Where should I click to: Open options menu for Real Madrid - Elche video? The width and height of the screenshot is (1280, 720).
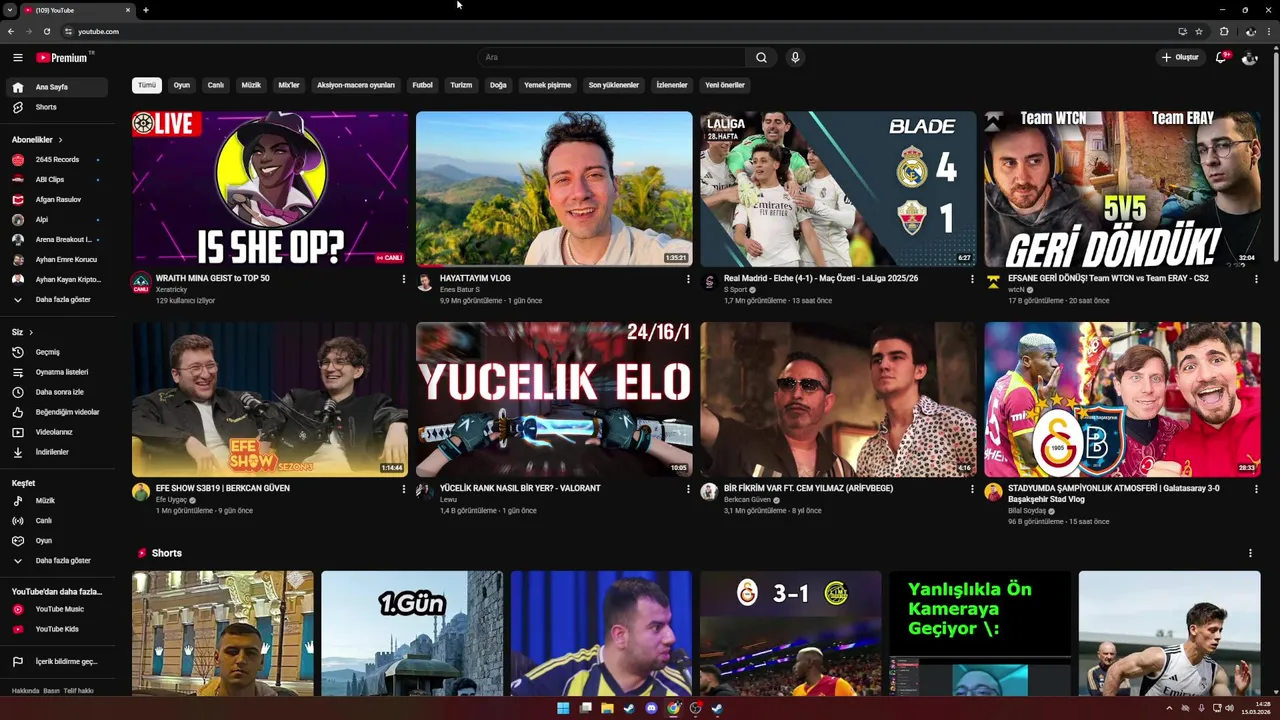click(x=972, y=279)
